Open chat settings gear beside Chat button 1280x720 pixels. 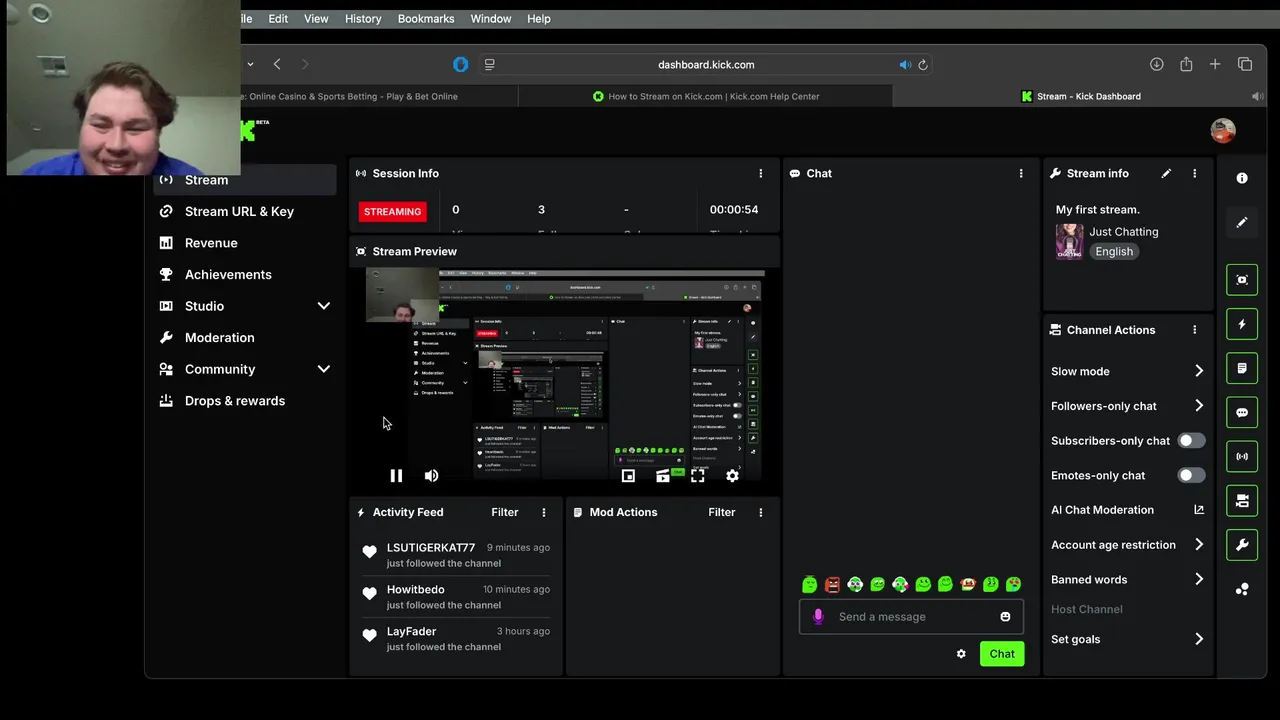pos(961,654)
